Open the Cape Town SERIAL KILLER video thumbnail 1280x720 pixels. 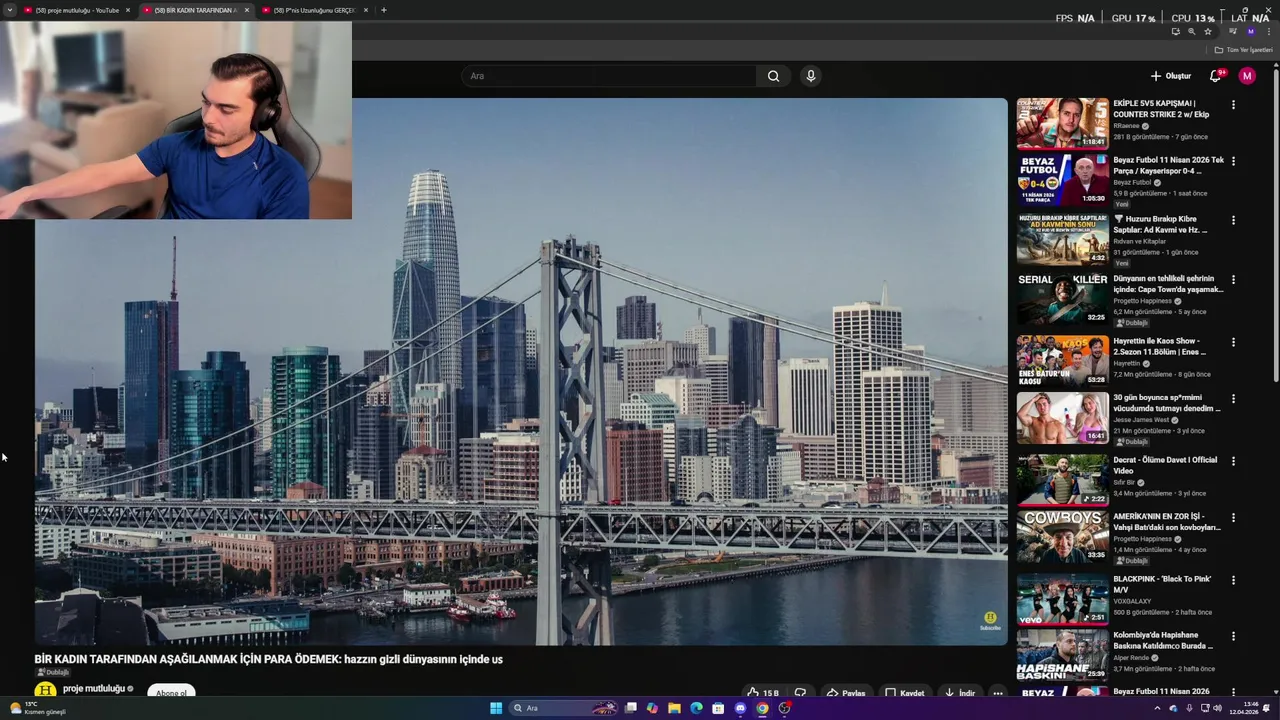pyautogui.click(x=1062, y=298)
